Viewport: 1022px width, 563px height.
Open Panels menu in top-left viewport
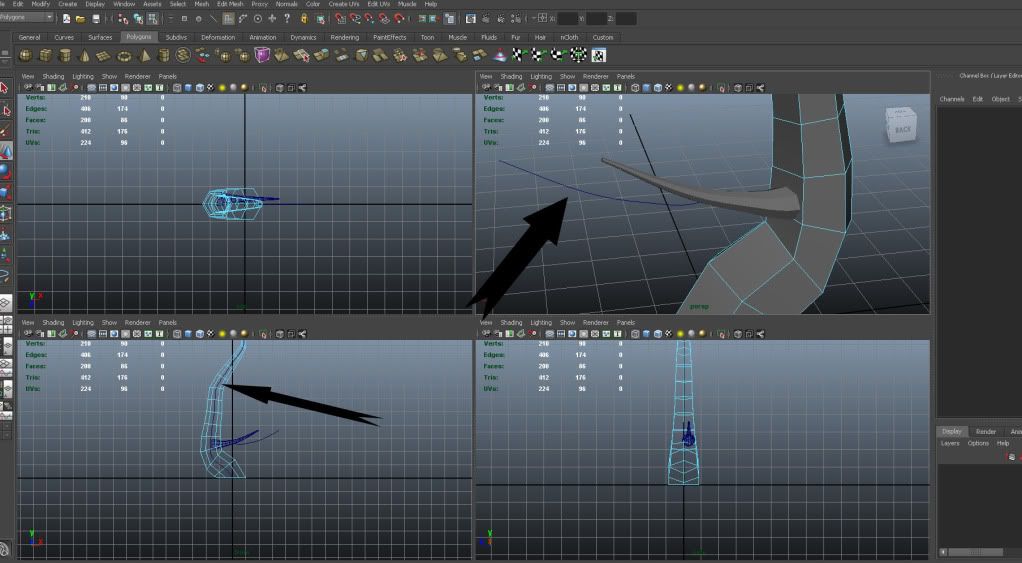(167, 76)
